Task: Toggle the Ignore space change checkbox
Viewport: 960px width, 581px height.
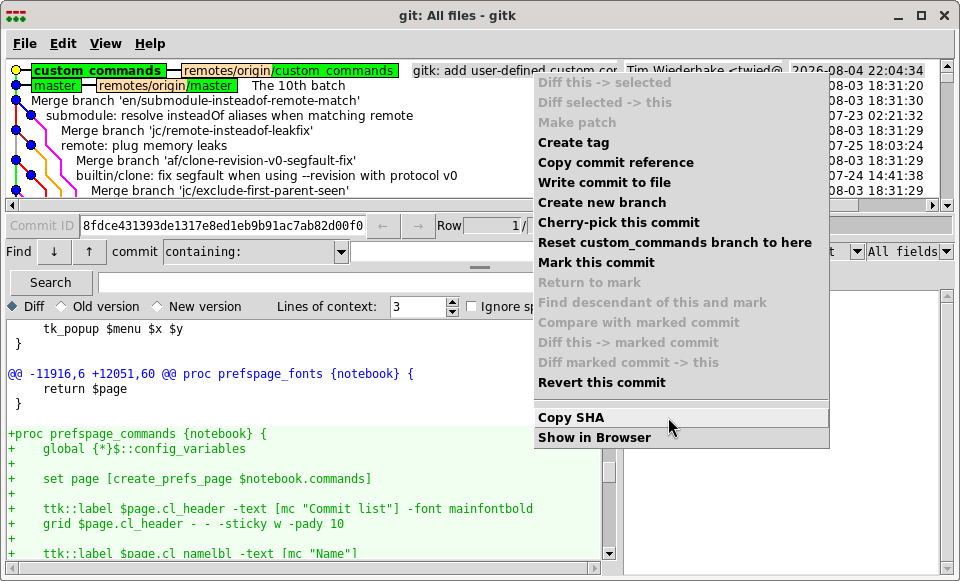Action: pos(471,306)
